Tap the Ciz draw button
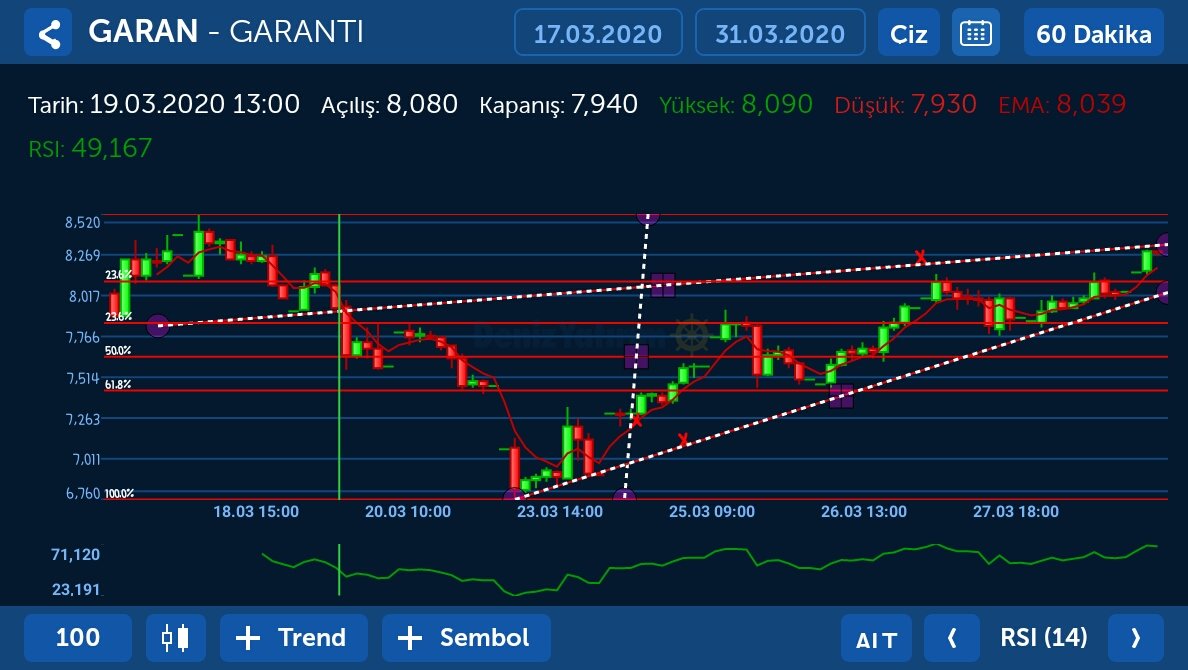 tap(908, 33)
